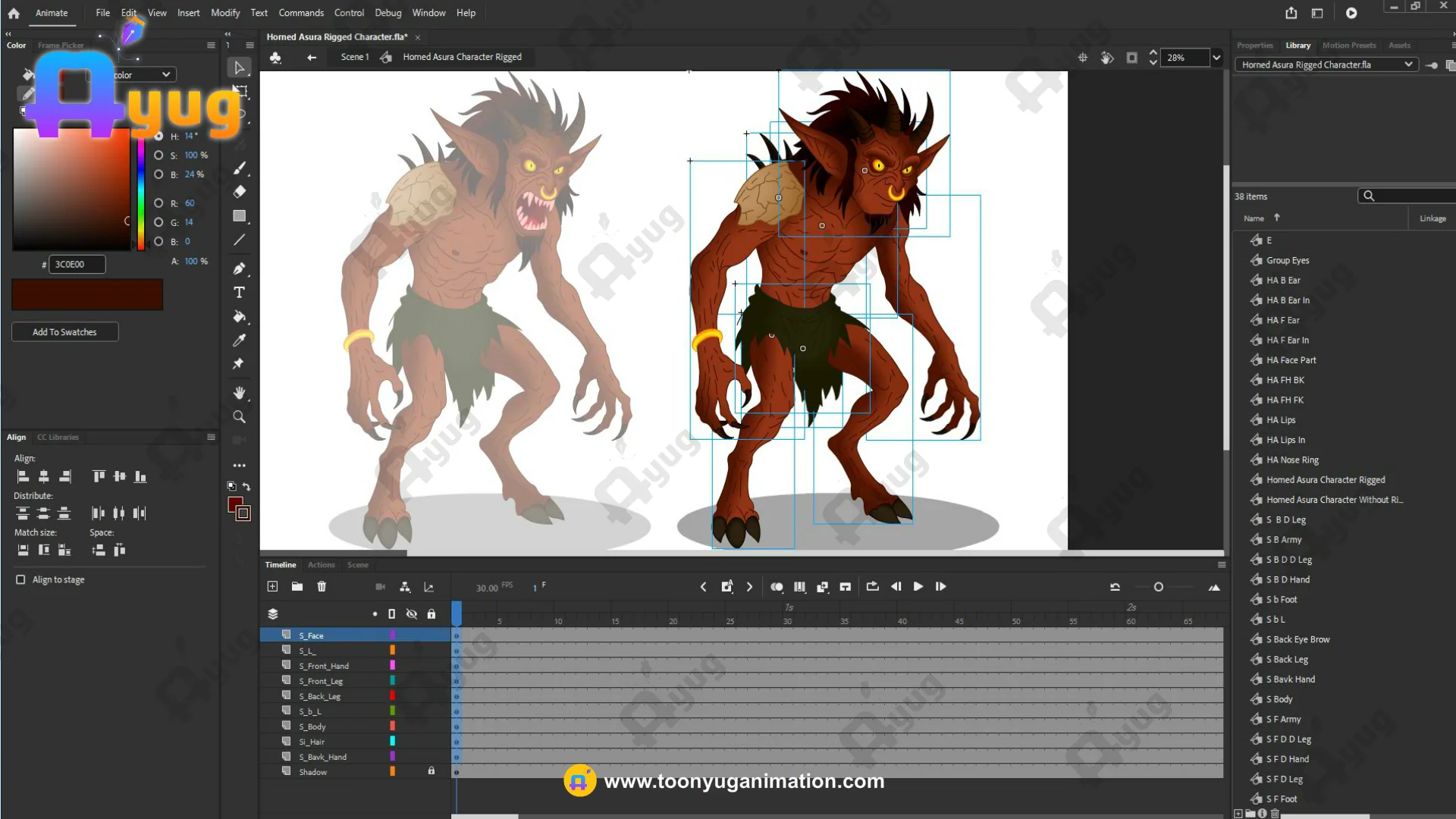
Task: Enable Align to stage checkbox
Action: [20, 579]
